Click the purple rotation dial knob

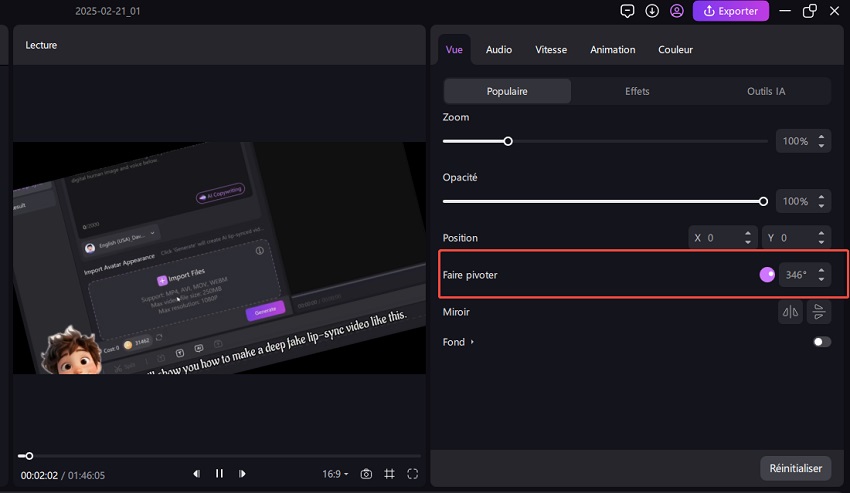767,274
